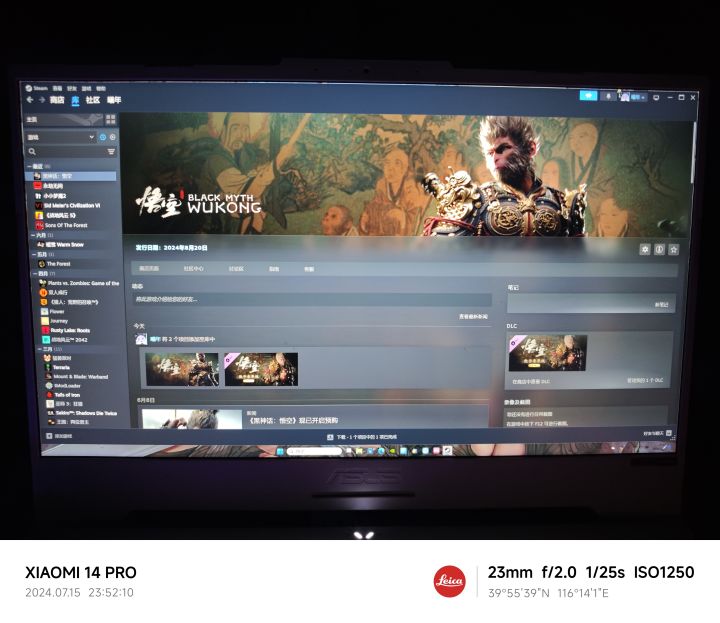Click the main content vertical scrollbar

pyautogui.click(x=694, y=152)
